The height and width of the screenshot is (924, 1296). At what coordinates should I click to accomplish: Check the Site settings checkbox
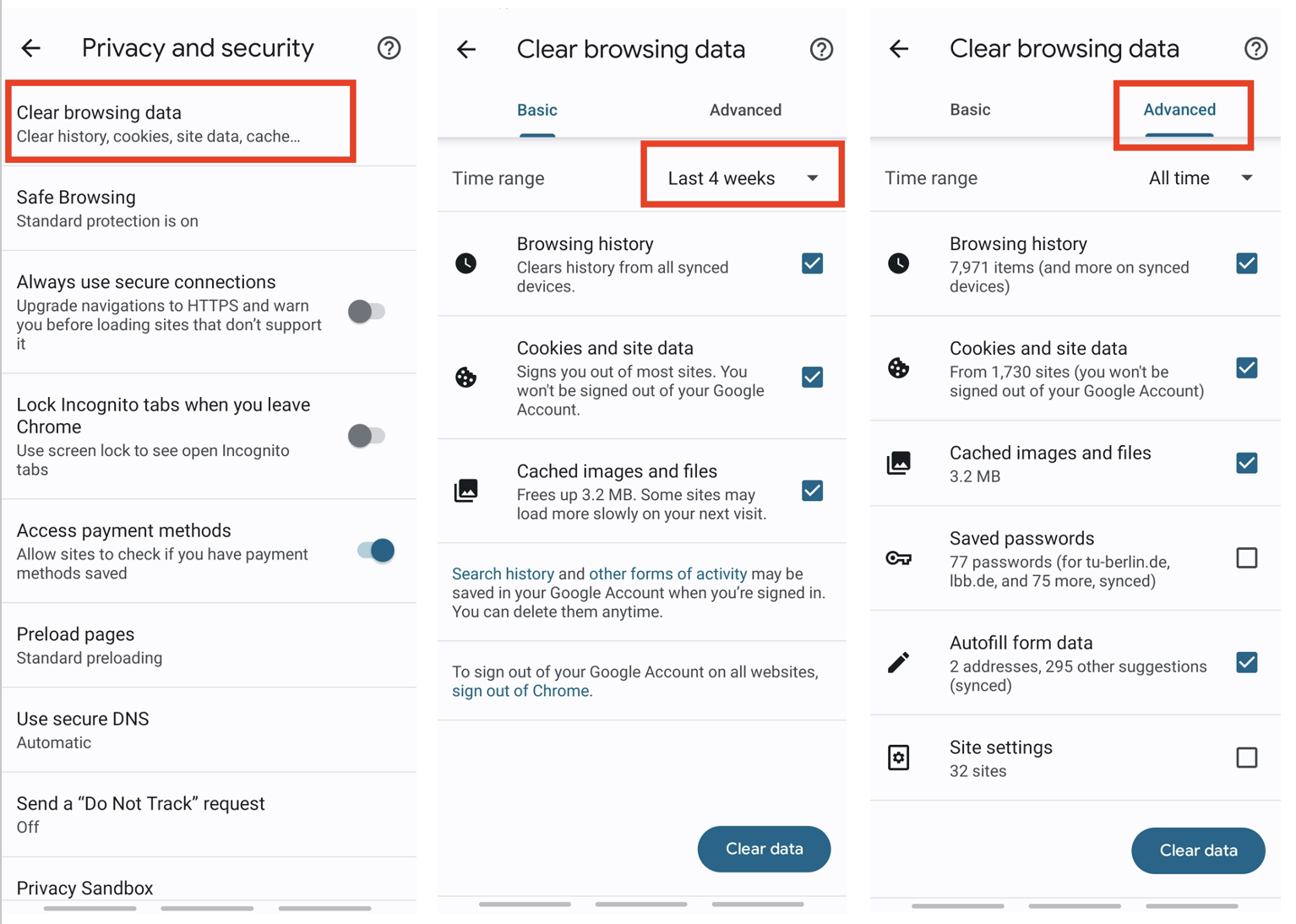pos(1246,757)
